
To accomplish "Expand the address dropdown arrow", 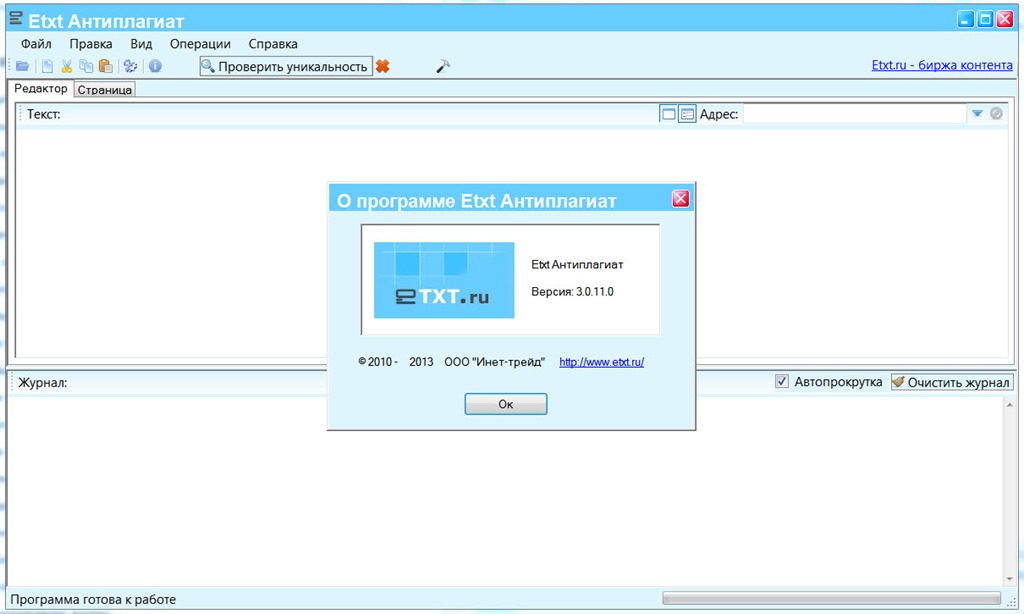I will click(x=977, y=114).
